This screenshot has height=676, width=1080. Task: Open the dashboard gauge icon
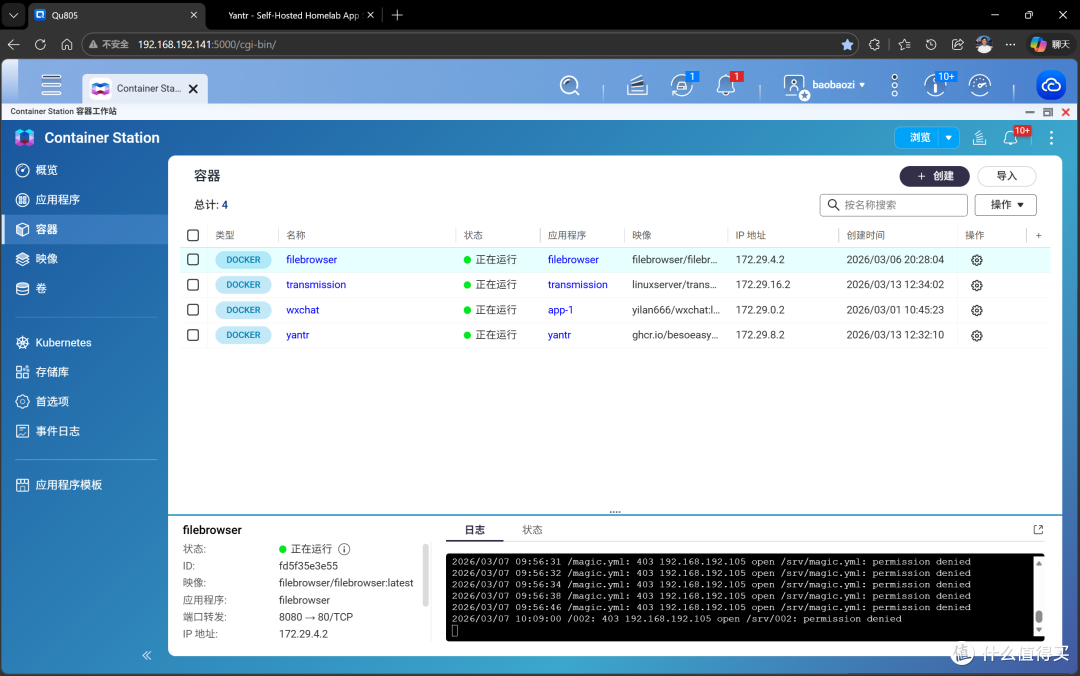point(979,85)
